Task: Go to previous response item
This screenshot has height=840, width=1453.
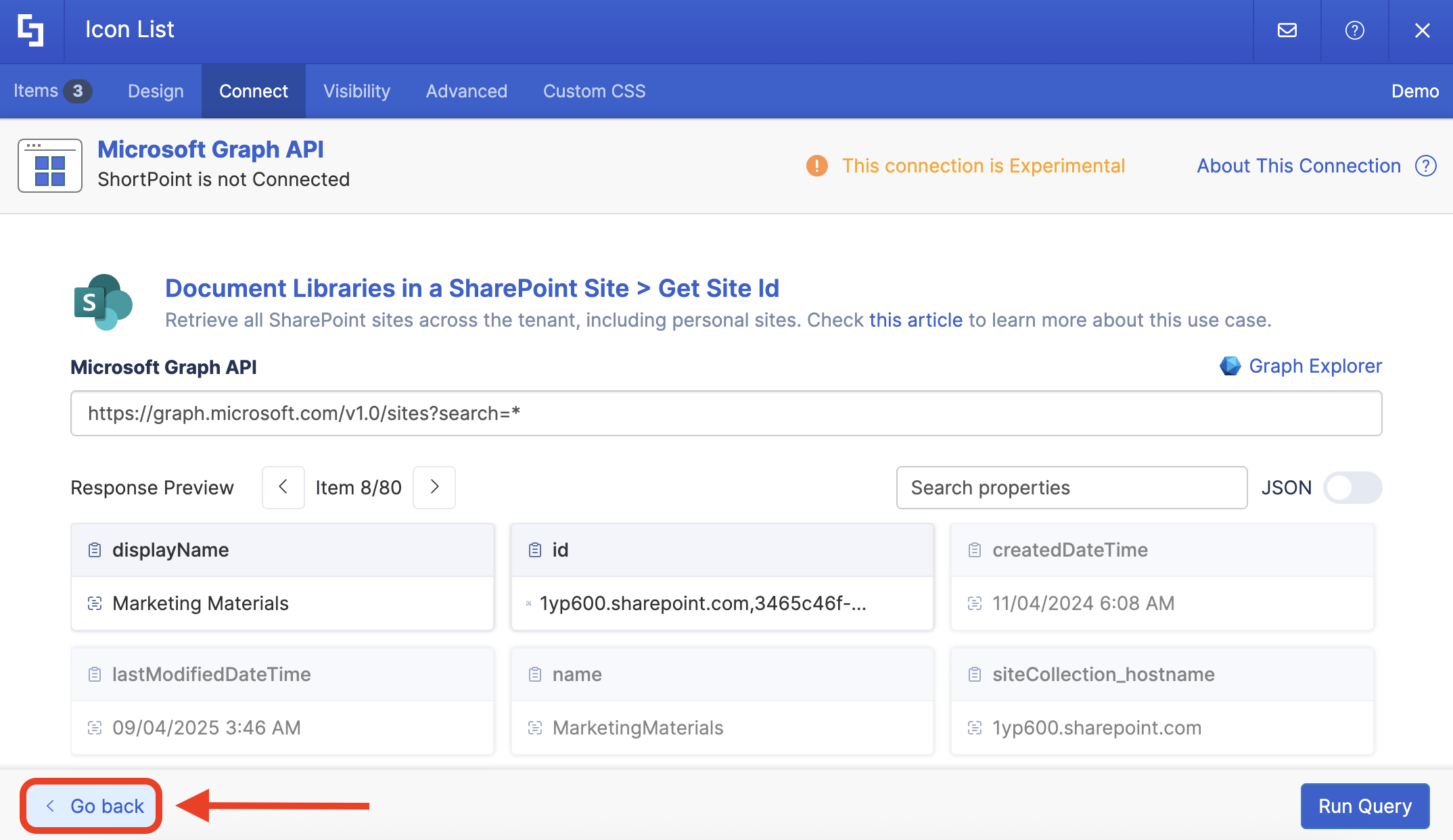Action: tap(283, 487)
